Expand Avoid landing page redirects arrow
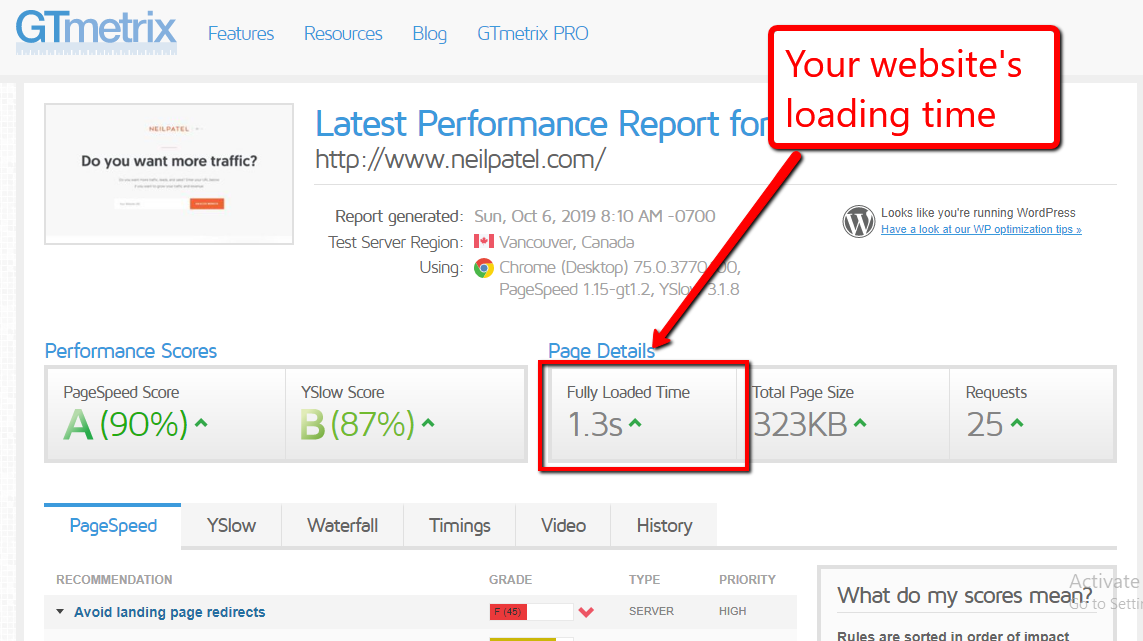The height and width of the screenshot is (641, 1143). pos(60,612)
